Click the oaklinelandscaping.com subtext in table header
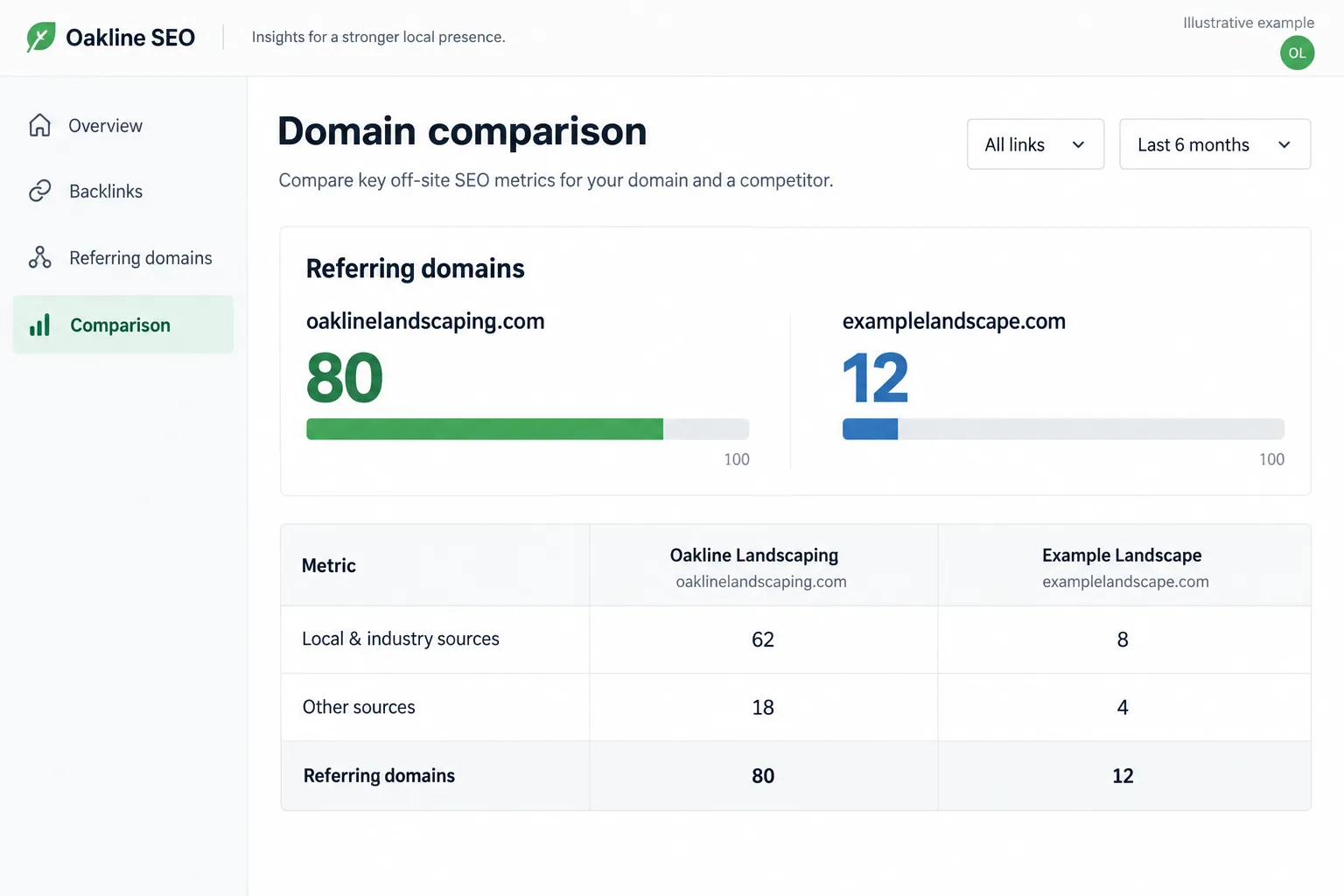The height and width of the screenshot is (896, 1344). pos(761,582)
